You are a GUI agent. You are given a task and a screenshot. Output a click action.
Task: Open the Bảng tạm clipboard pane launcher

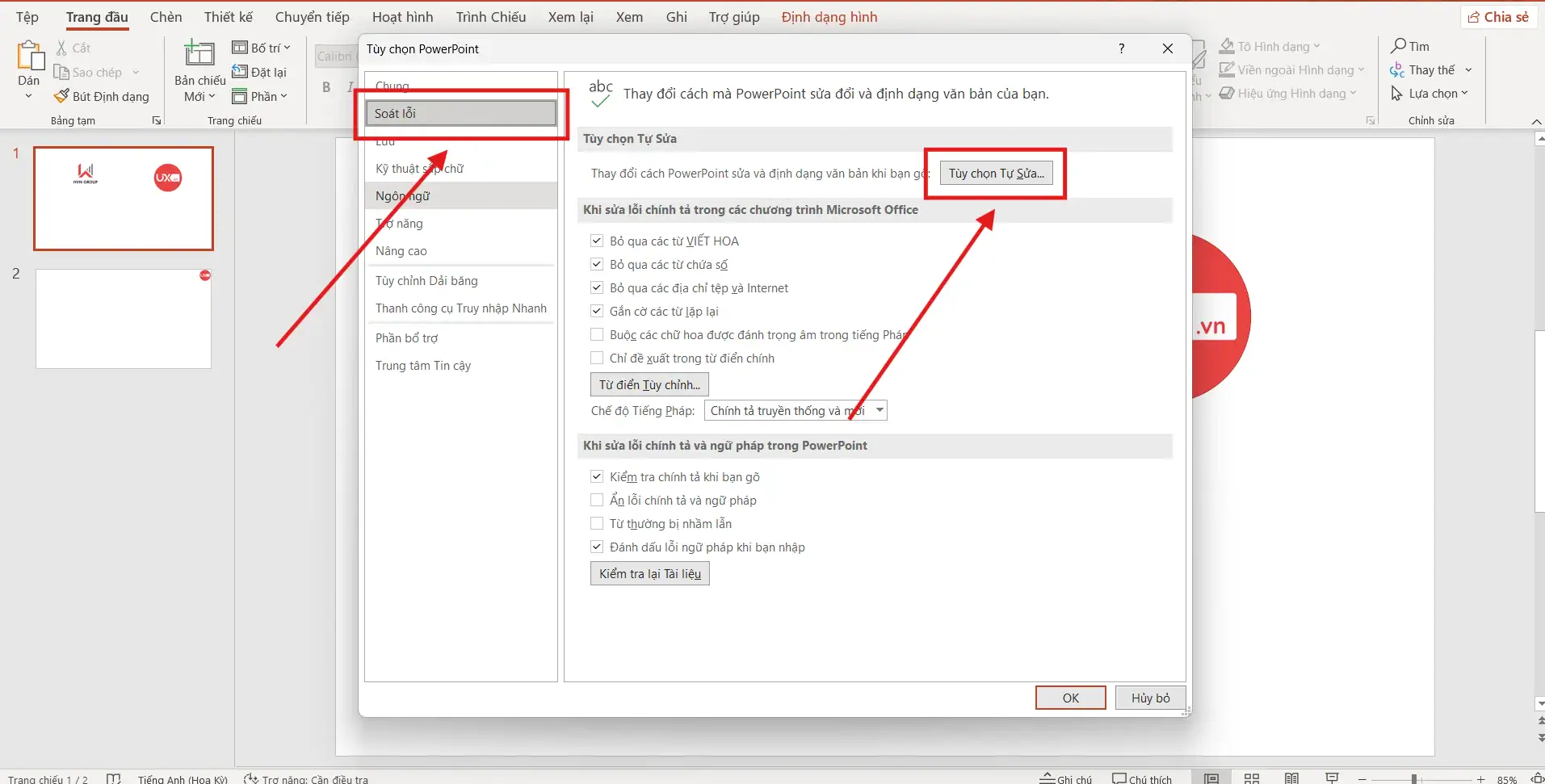(x=157, y=120)
